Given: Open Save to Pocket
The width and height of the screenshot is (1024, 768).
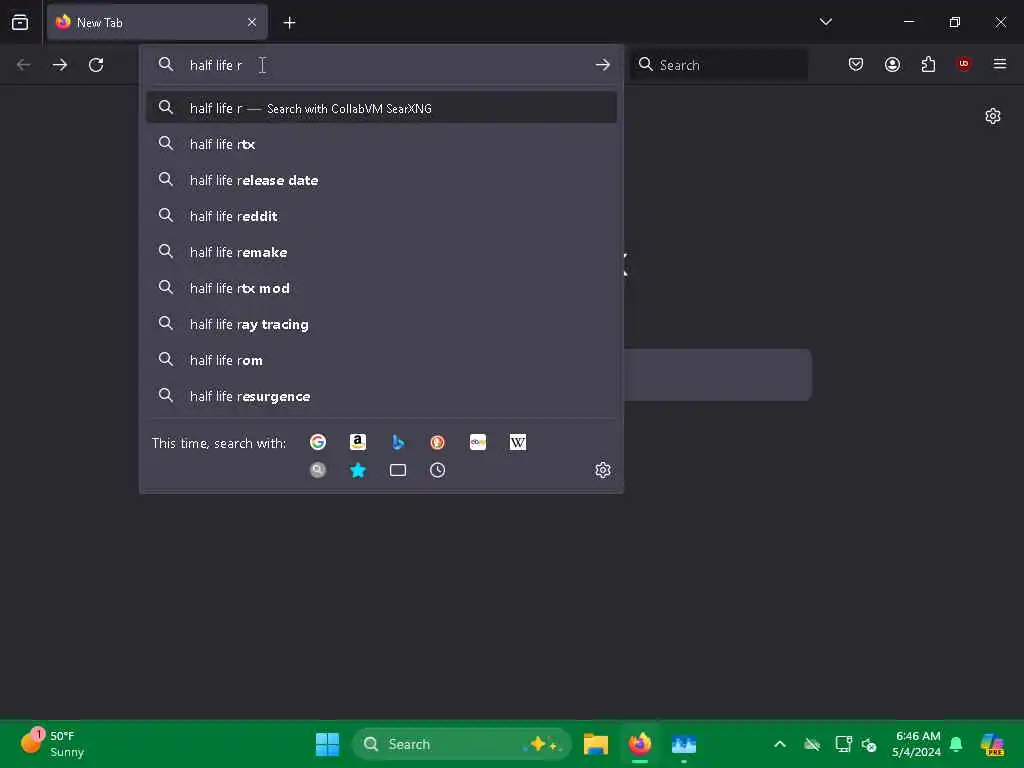Looking at the screenshot, I should [x=856, y=64].
